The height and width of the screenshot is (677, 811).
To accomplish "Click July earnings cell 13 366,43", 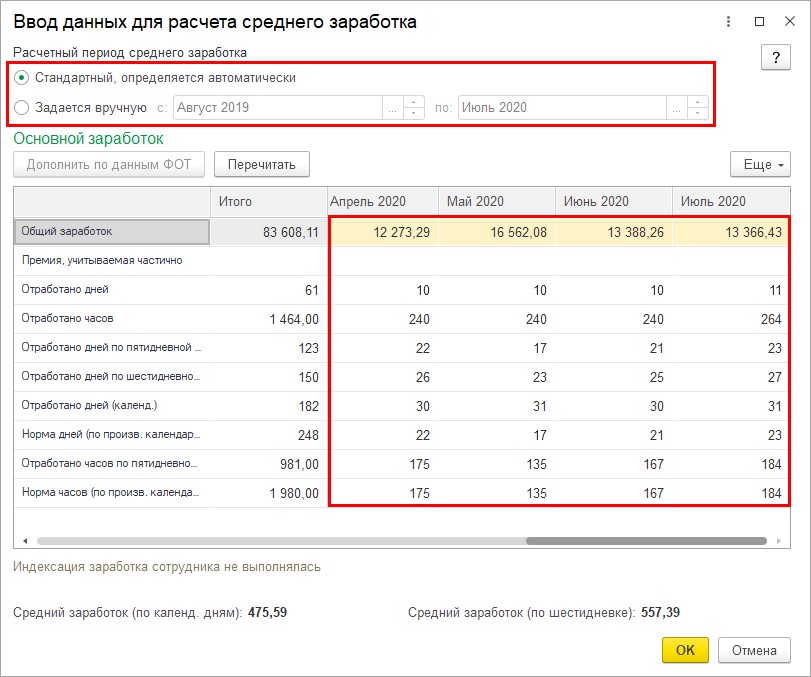I will pyautogui.click(x=731, y=232).
